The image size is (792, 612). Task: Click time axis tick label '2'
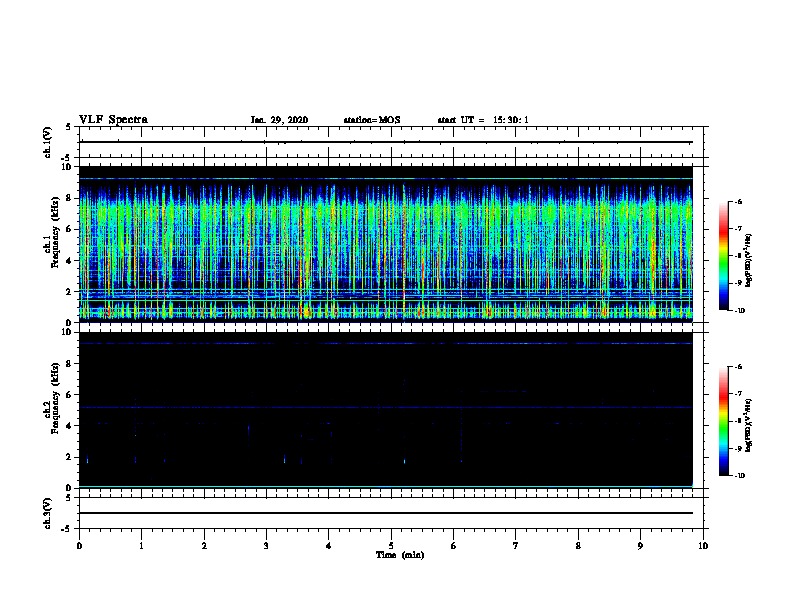(204, 546)
